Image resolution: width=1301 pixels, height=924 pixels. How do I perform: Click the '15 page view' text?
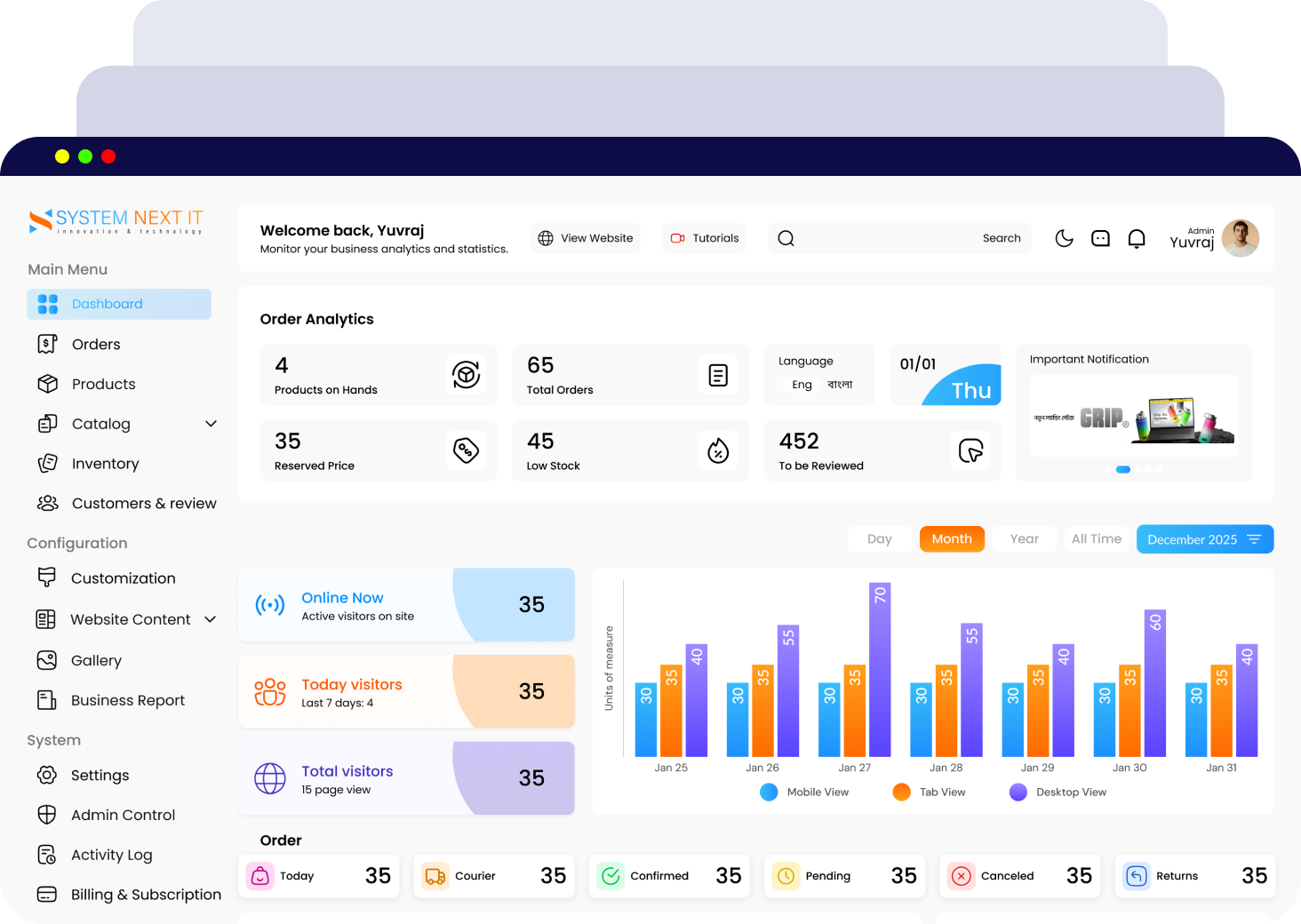click(x=336, y=790)
